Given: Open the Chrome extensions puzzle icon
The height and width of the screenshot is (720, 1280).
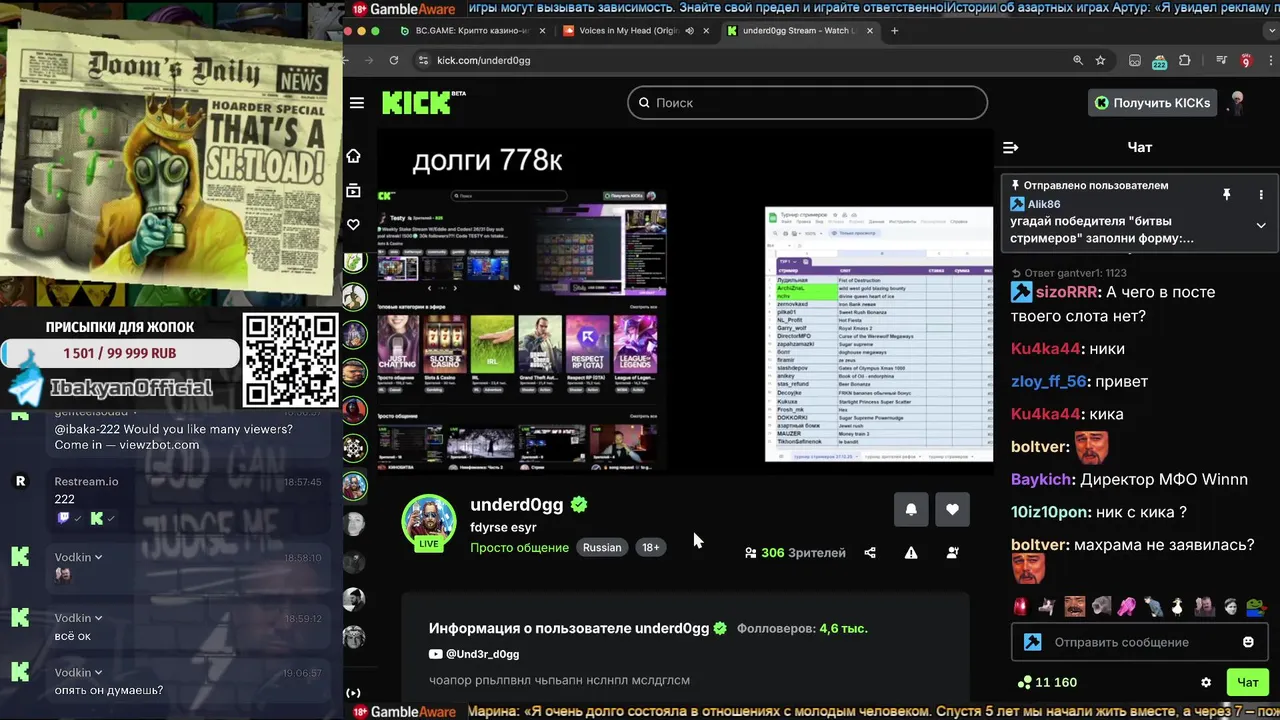Looking at the screenshot, I should [x=1185, y=60].
